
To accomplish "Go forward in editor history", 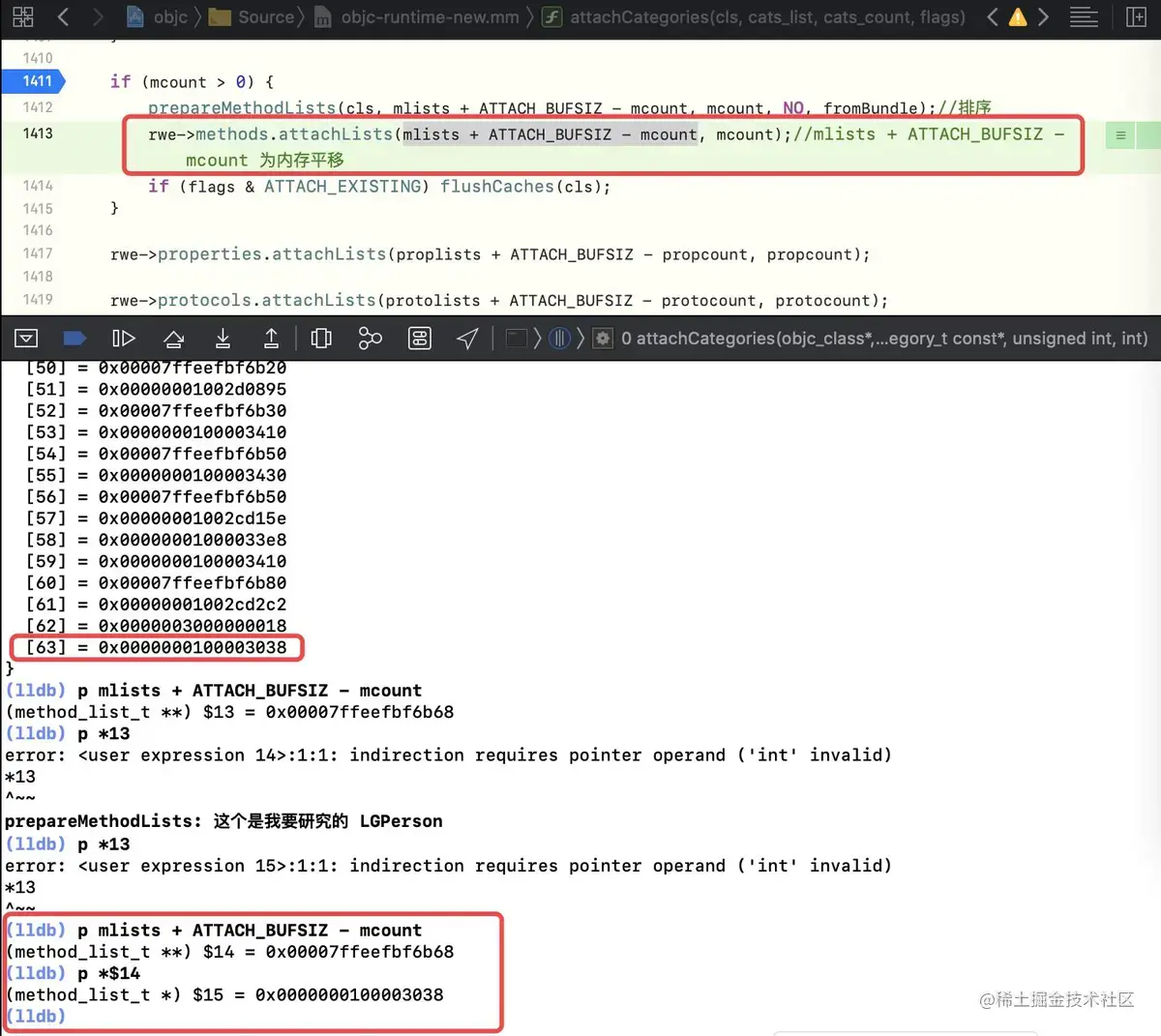I will click(x=97, y=16).
